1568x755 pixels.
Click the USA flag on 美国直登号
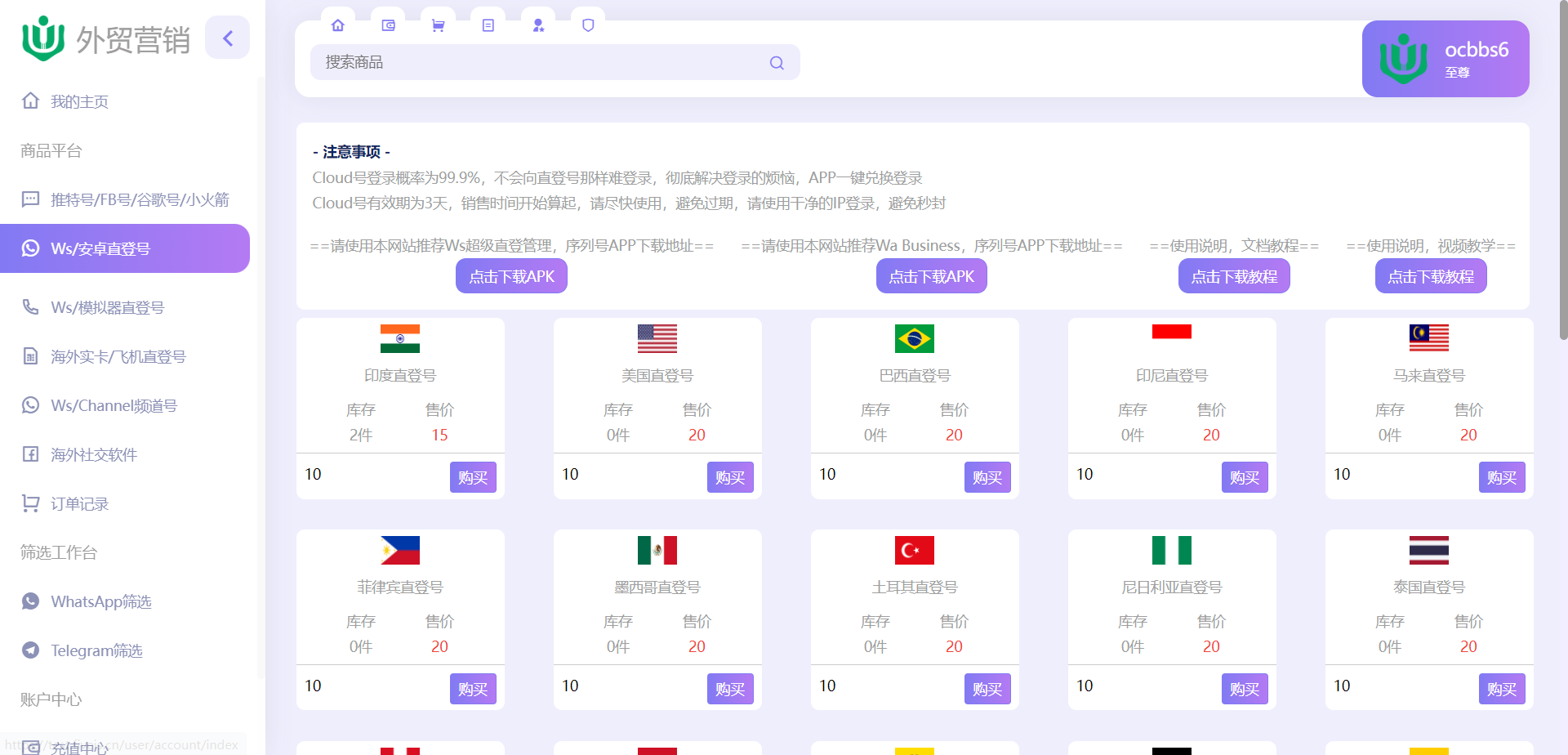click(x=657, y=338)
